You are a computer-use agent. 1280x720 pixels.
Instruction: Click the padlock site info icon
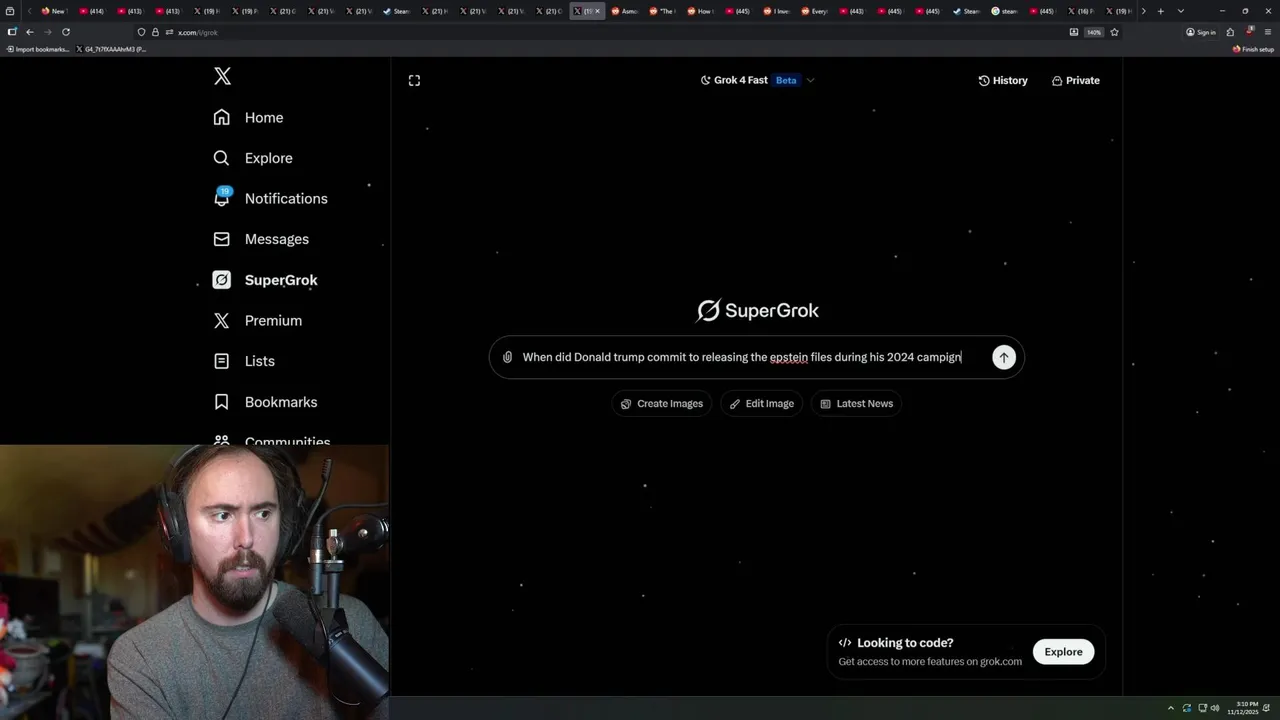tap(155, 32)
